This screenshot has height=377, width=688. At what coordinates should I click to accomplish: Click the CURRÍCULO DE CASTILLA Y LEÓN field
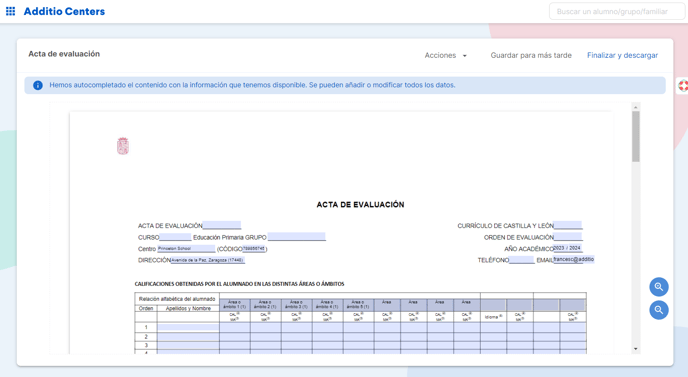(x=568, y=226)
